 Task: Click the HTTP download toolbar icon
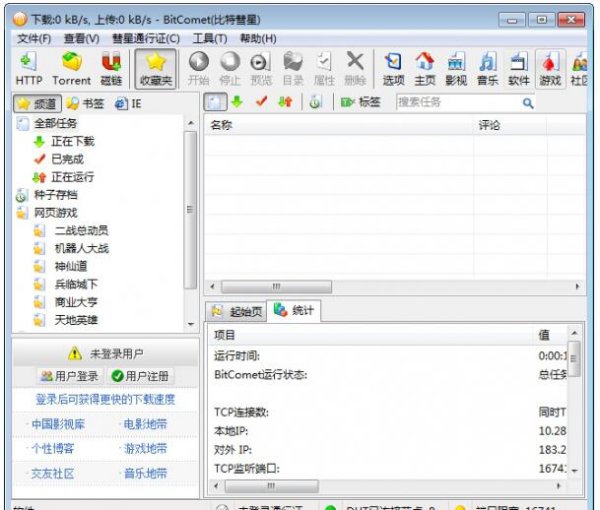pos(29,69)
